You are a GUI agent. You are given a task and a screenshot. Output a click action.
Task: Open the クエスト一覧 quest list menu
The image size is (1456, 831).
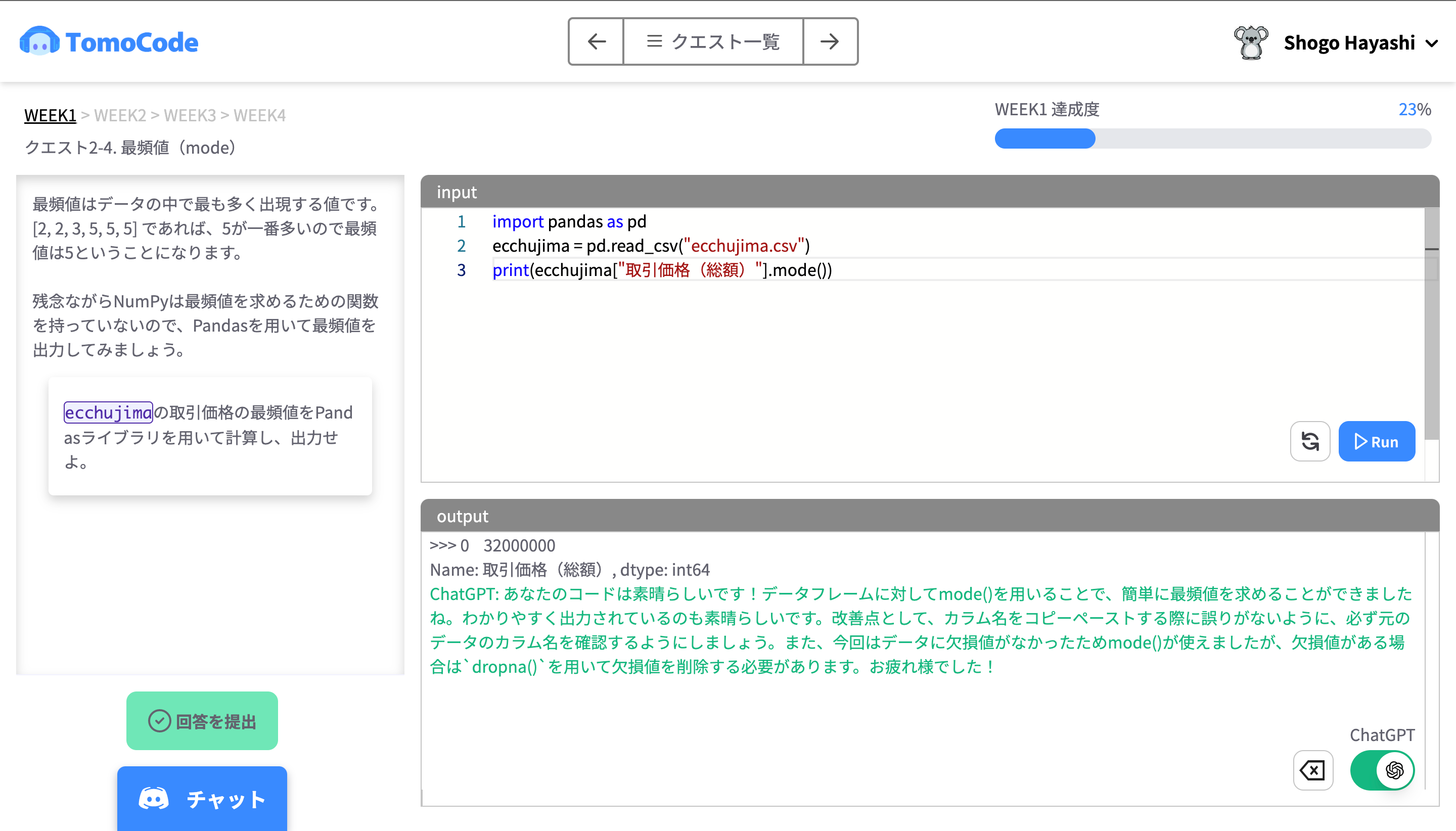click(713, 41)
